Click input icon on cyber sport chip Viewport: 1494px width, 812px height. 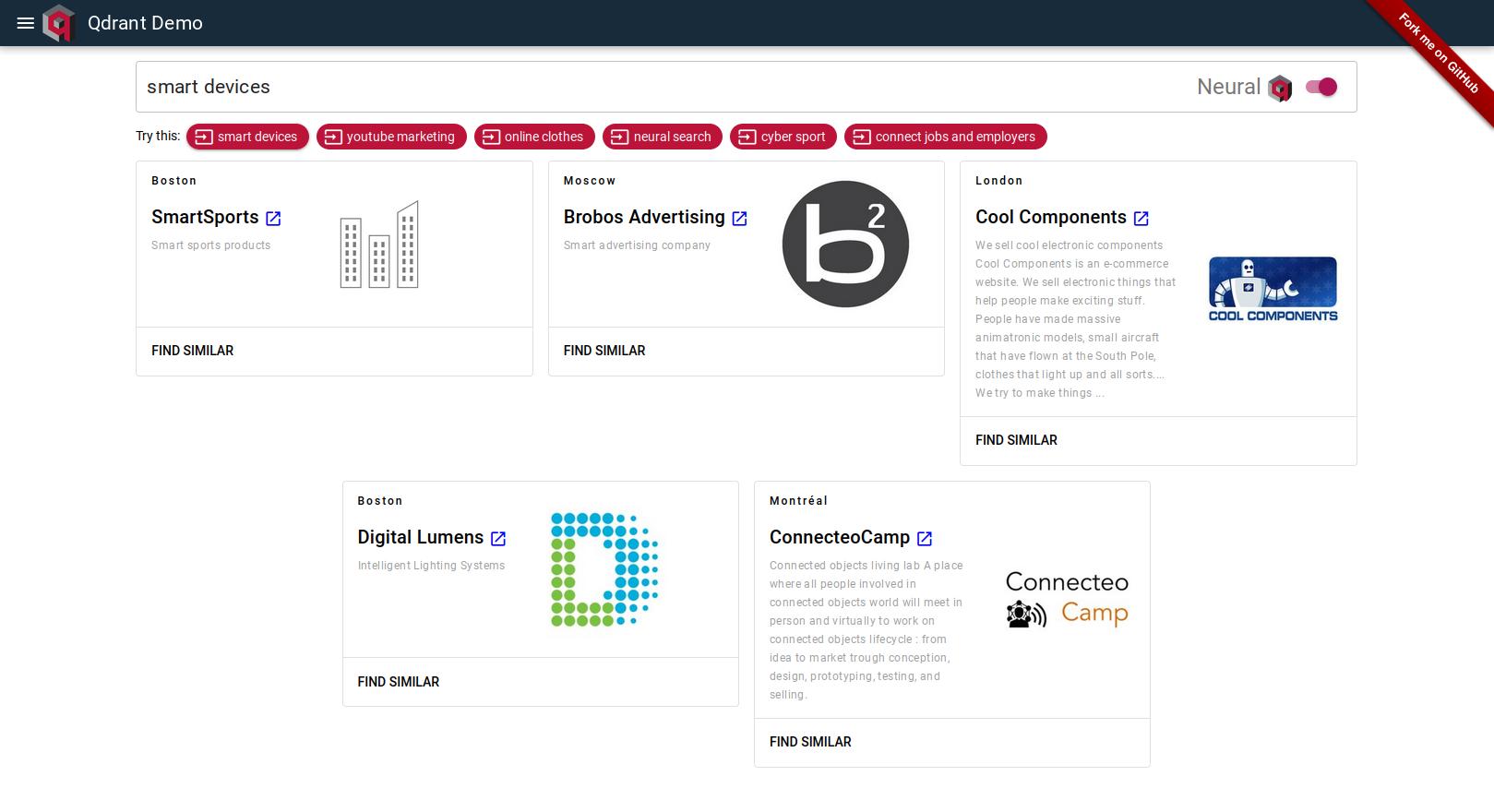click(747, 137)
